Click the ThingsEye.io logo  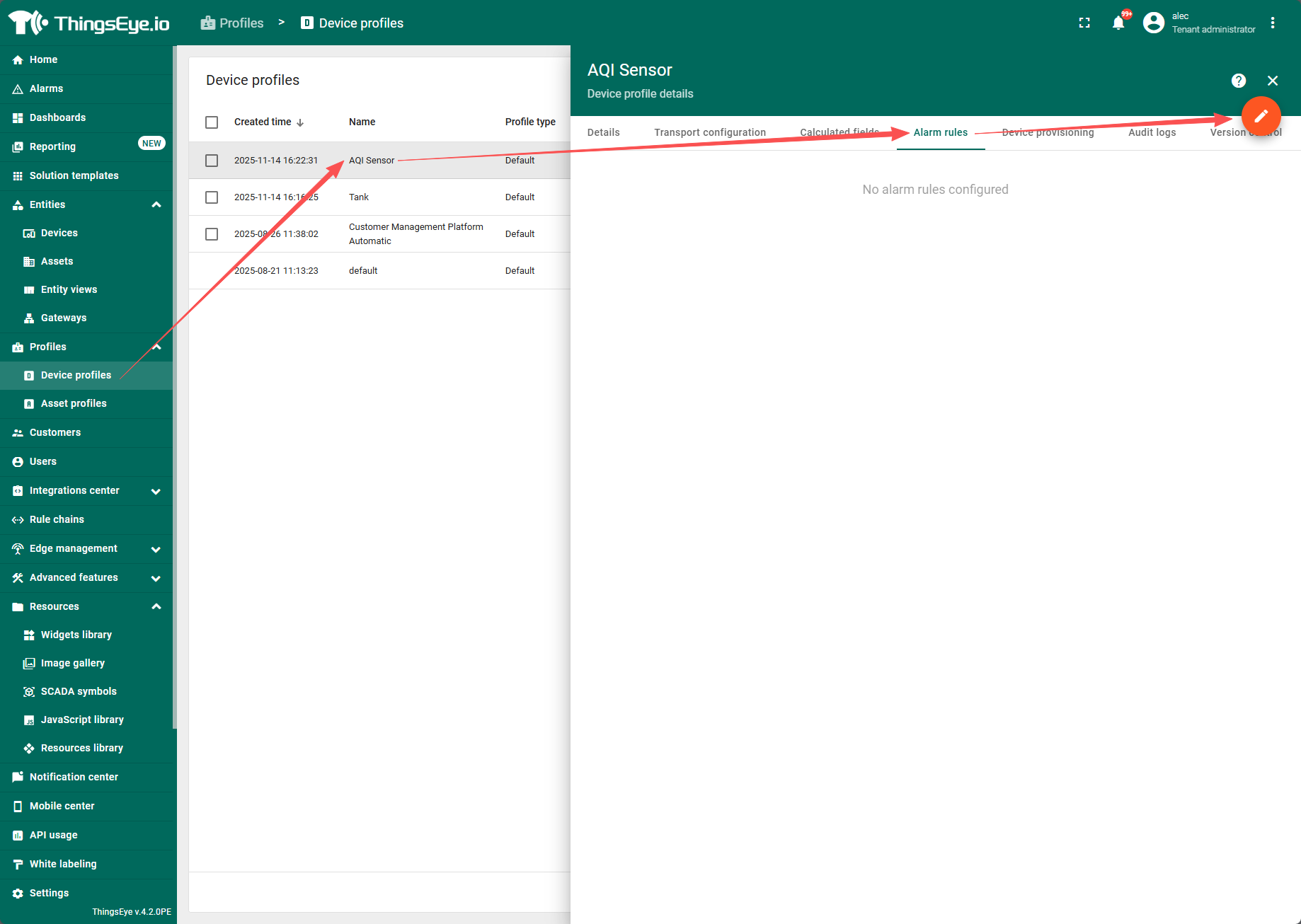[89, 23]
